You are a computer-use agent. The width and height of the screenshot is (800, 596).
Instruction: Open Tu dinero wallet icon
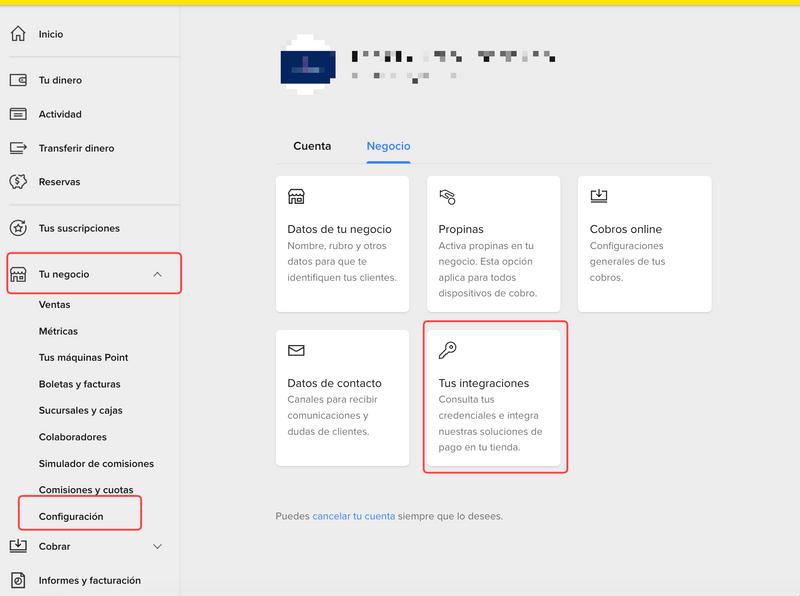tap(17, 80)
